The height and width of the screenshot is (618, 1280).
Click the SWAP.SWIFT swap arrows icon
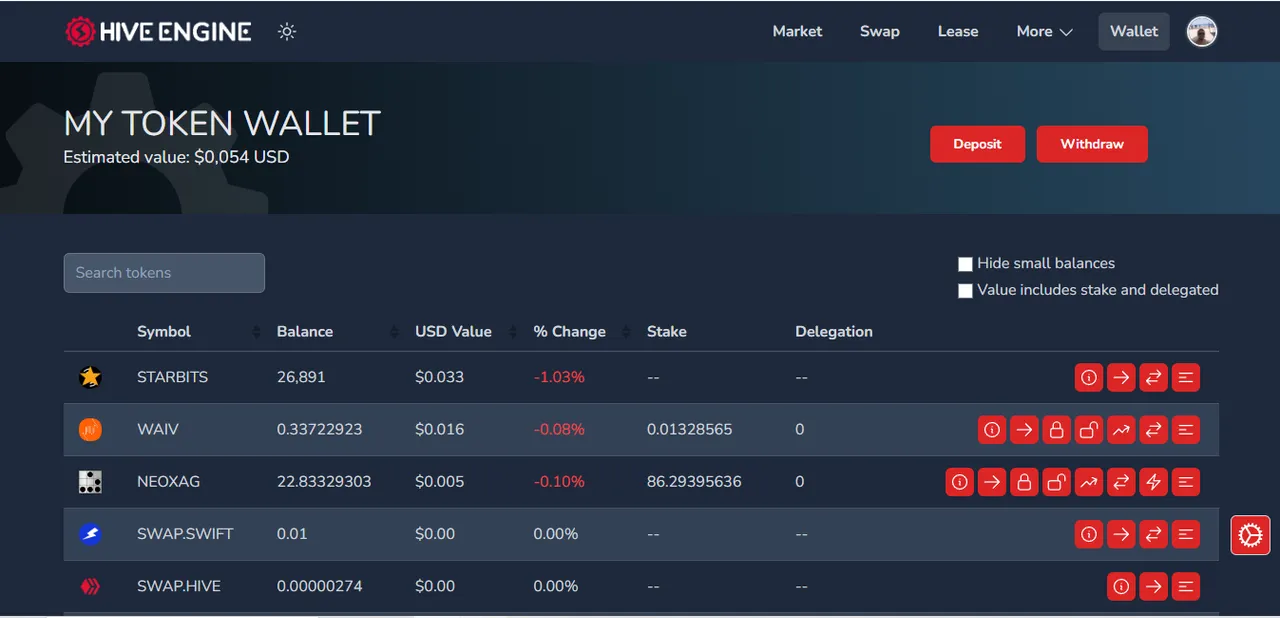point(1153,534)
